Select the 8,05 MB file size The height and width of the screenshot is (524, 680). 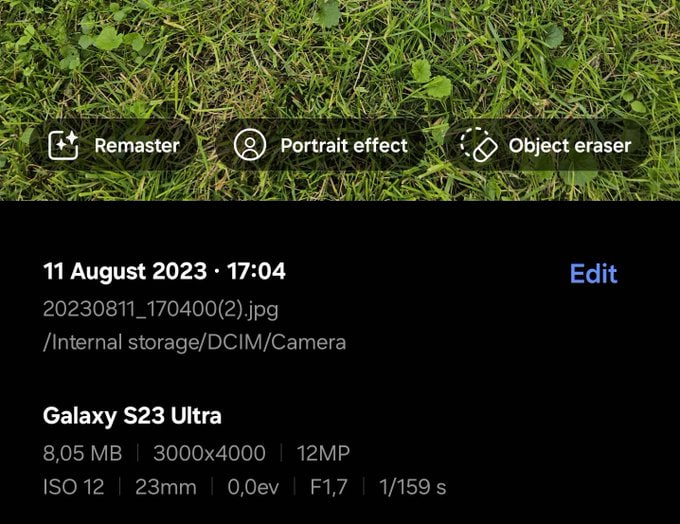tap(82, 453)
